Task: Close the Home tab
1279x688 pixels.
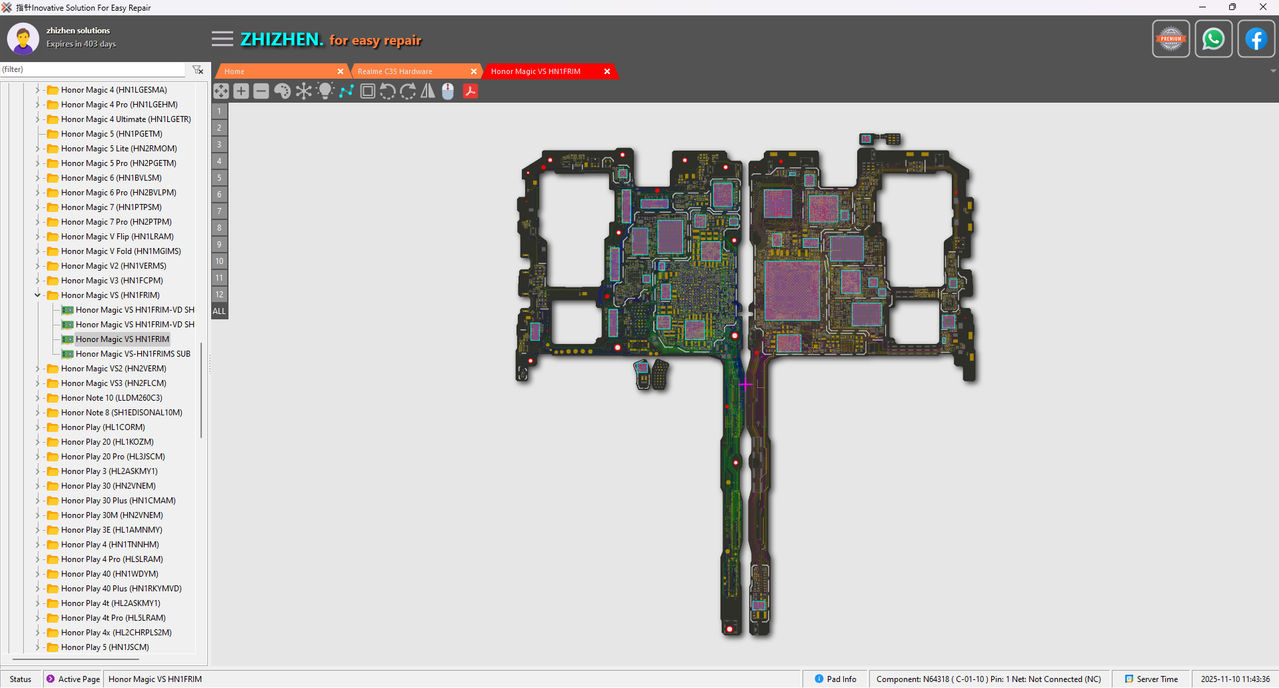Action: (341, 71)
